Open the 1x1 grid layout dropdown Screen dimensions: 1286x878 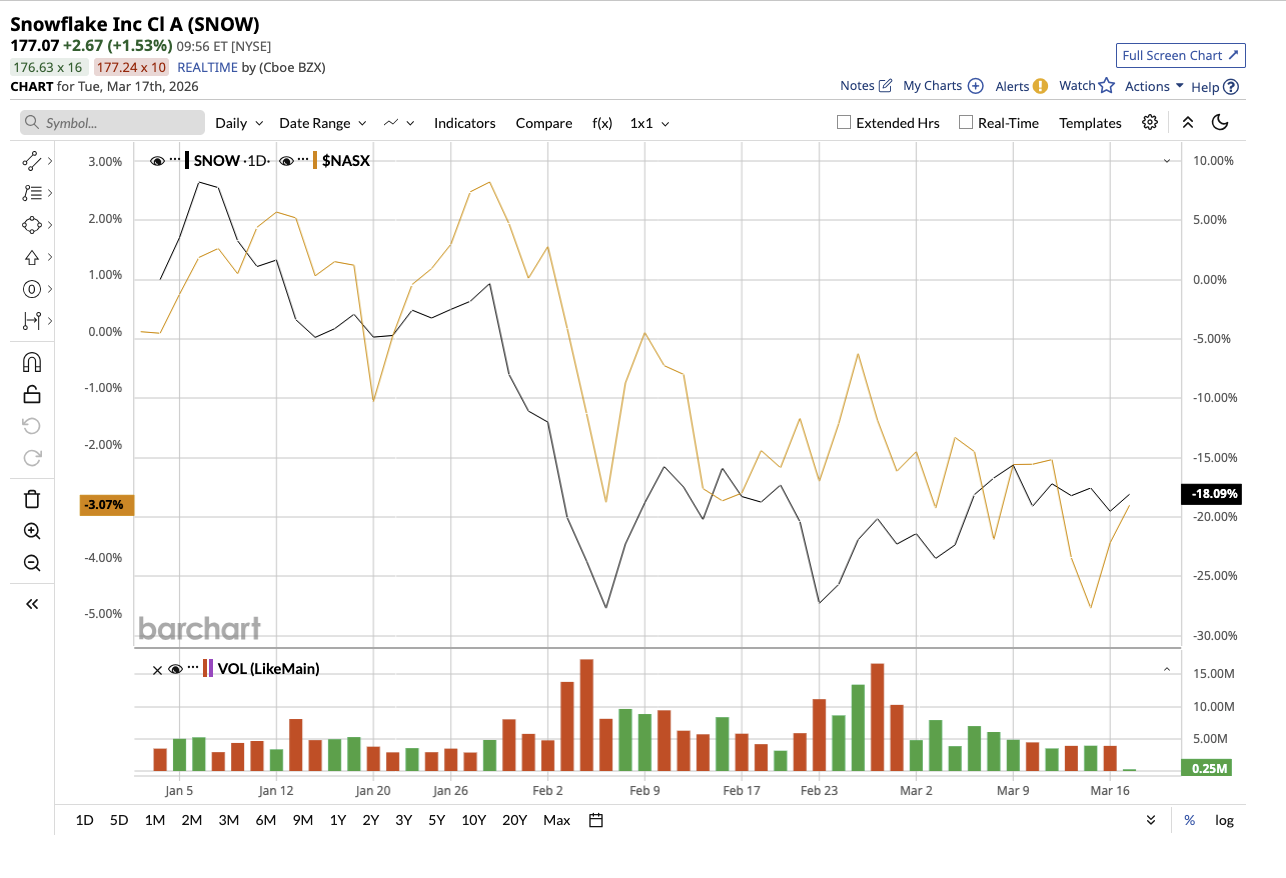[x=650, y=123]
